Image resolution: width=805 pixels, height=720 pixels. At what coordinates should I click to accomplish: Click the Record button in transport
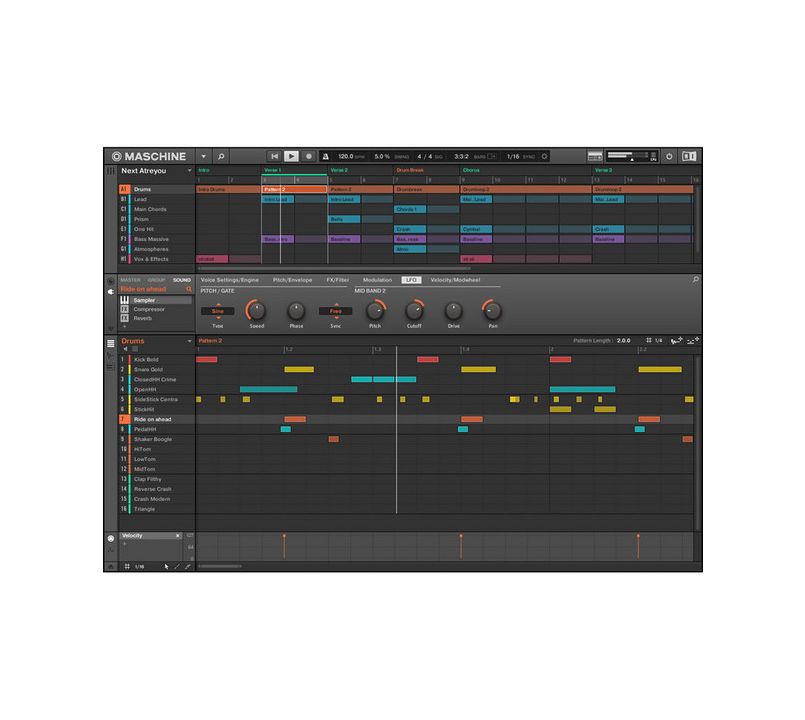(x=309, y=156)
